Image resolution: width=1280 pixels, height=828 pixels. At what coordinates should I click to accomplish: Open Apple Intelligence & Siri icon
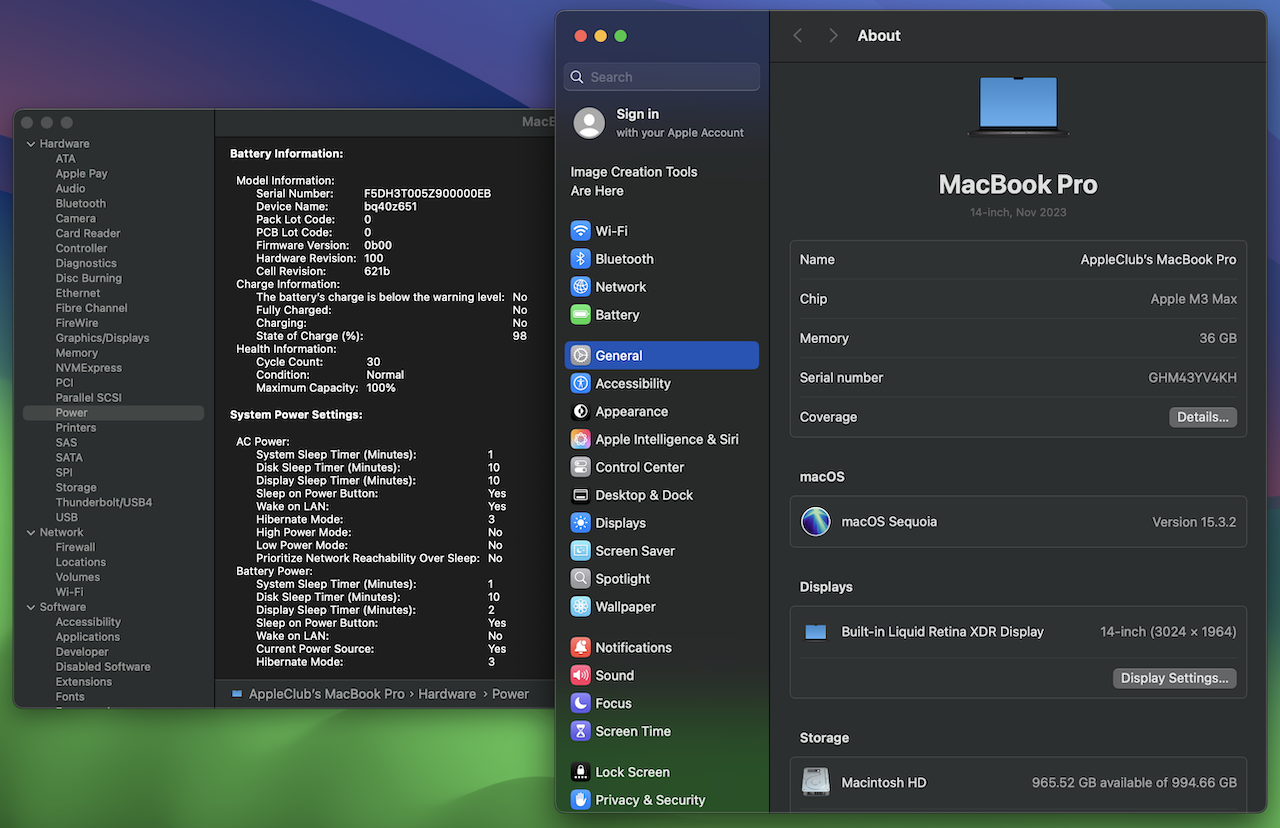(x=580, y=439)
